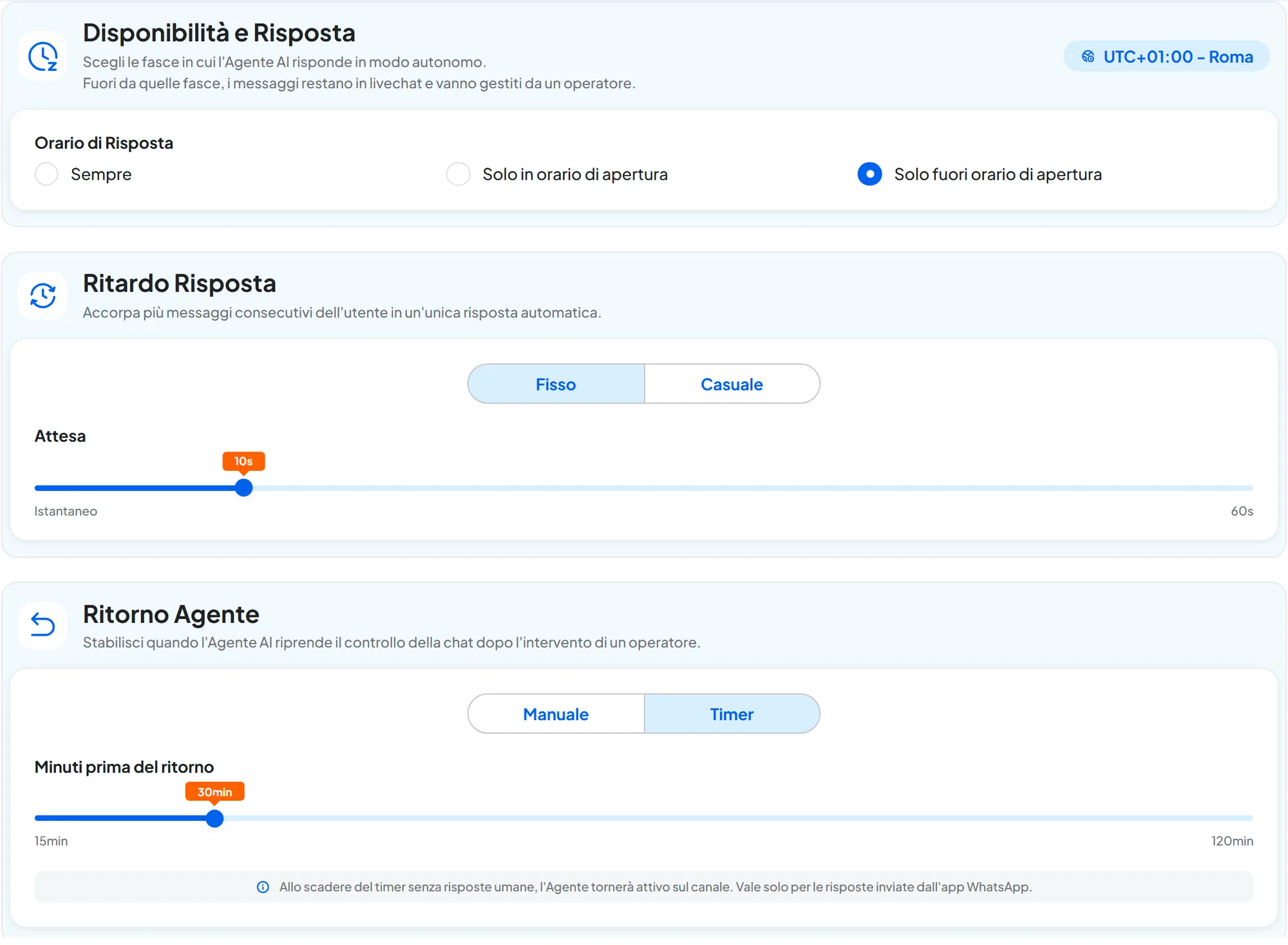Image resolution: width=1288 pixels, height=945 pixels.
Task: Select Solo fuori orario di apertura radio
Action: pyautogui.click(x=870, y=174)
